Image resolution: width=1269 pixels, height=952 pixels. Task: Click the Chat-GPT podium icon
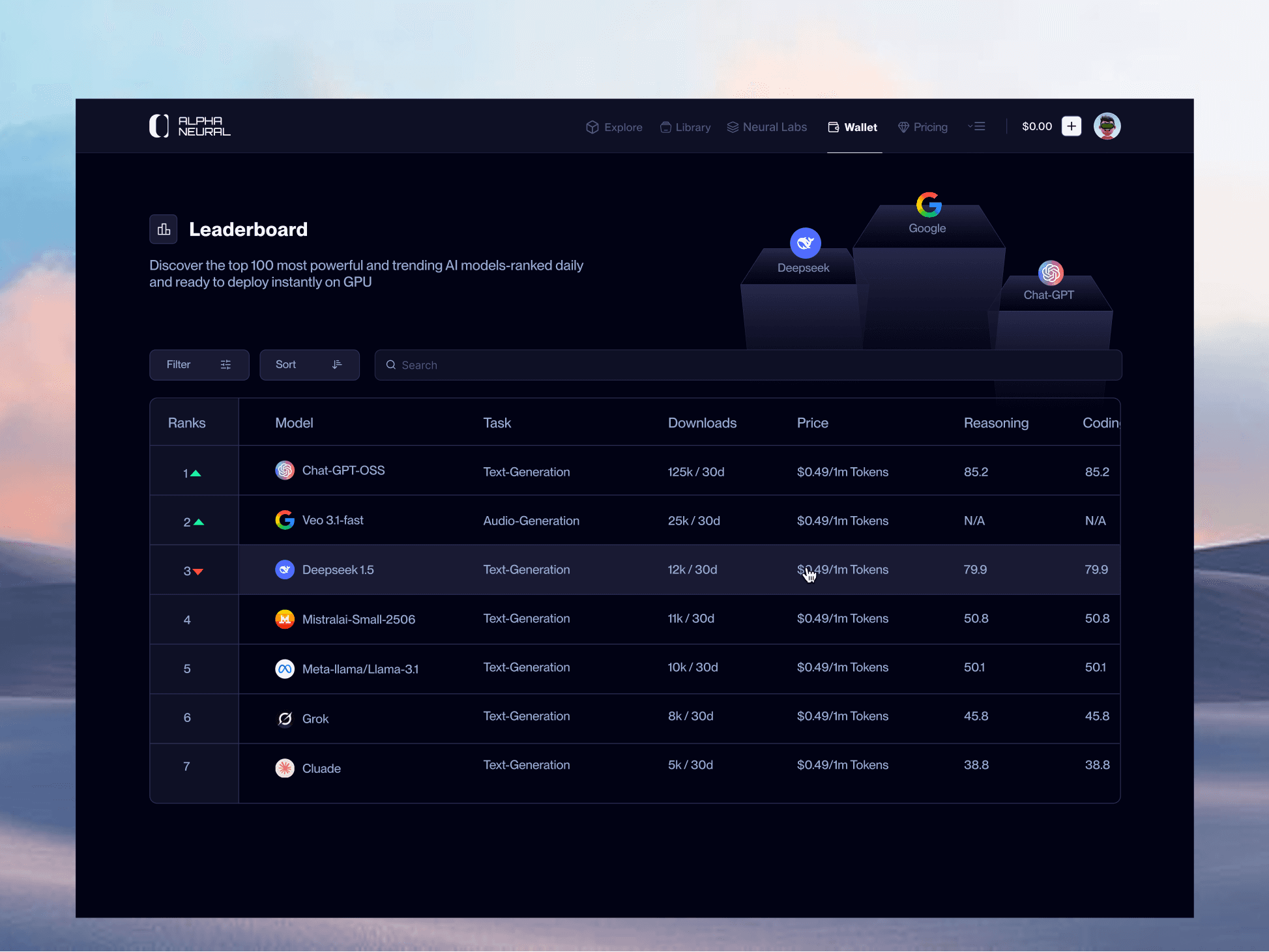(x=1051, y=273)
